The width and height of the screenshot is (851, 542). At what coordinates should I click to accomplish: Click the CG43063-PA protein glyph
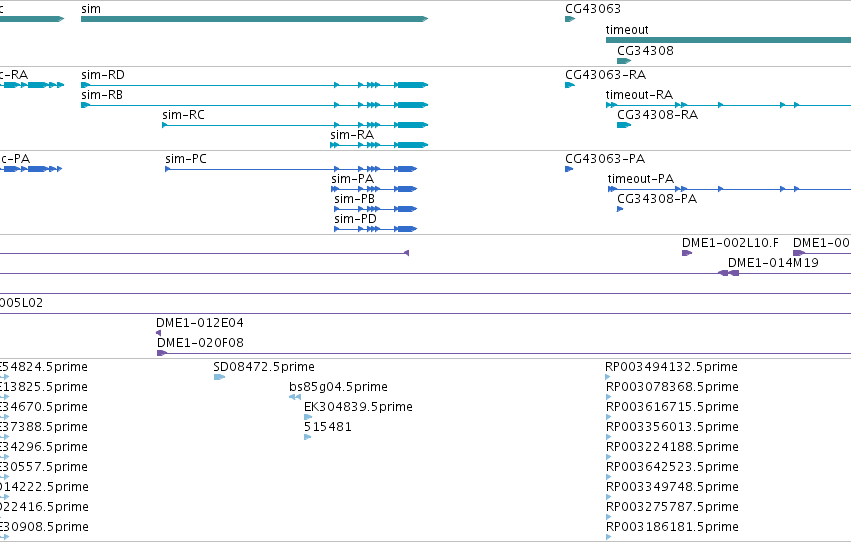pos(569,169)
